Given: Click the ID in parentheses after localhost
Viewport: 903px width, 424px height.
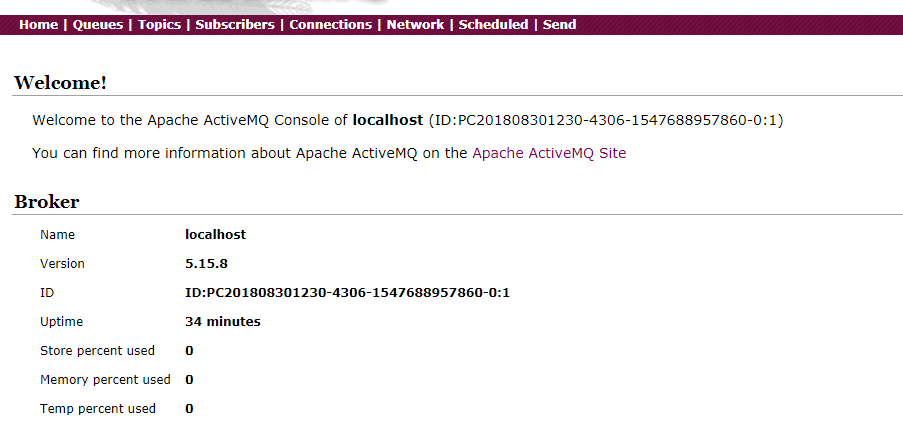Looking at the screenshot, I should coord(606,120).
